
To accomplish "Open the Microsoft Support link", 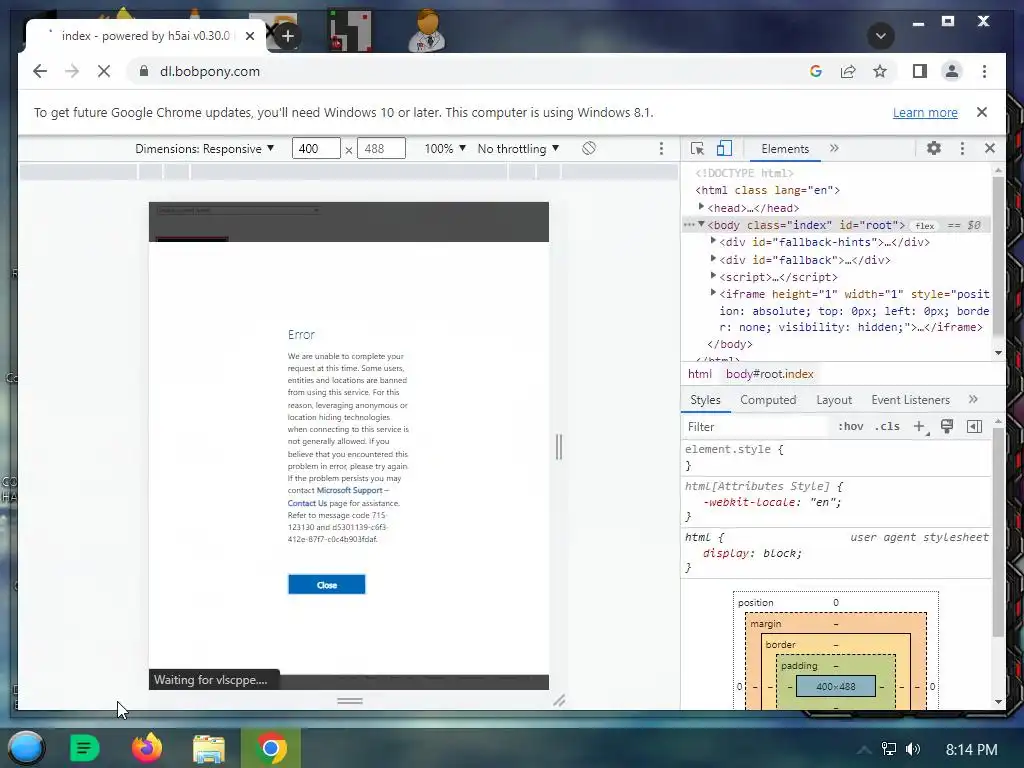I will [x=349, y=490].
